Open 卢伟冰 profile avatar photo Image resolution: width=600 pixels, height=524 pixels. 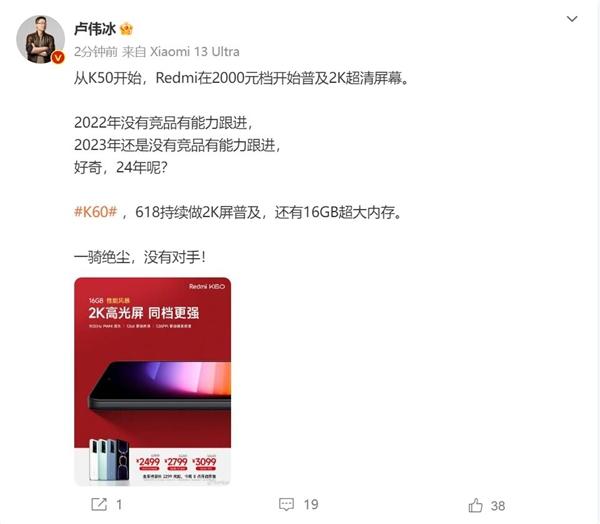pos(41,39)
